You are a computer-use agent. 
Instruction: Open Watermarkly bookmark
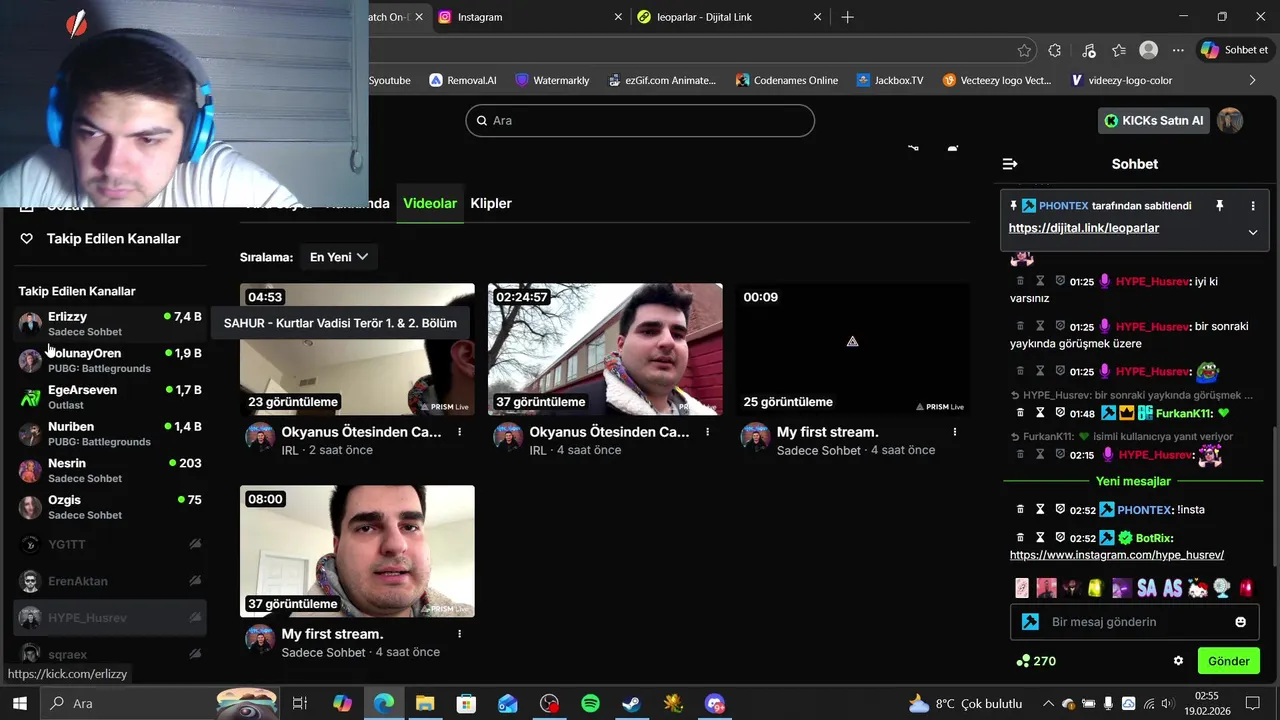pos(552,80)
